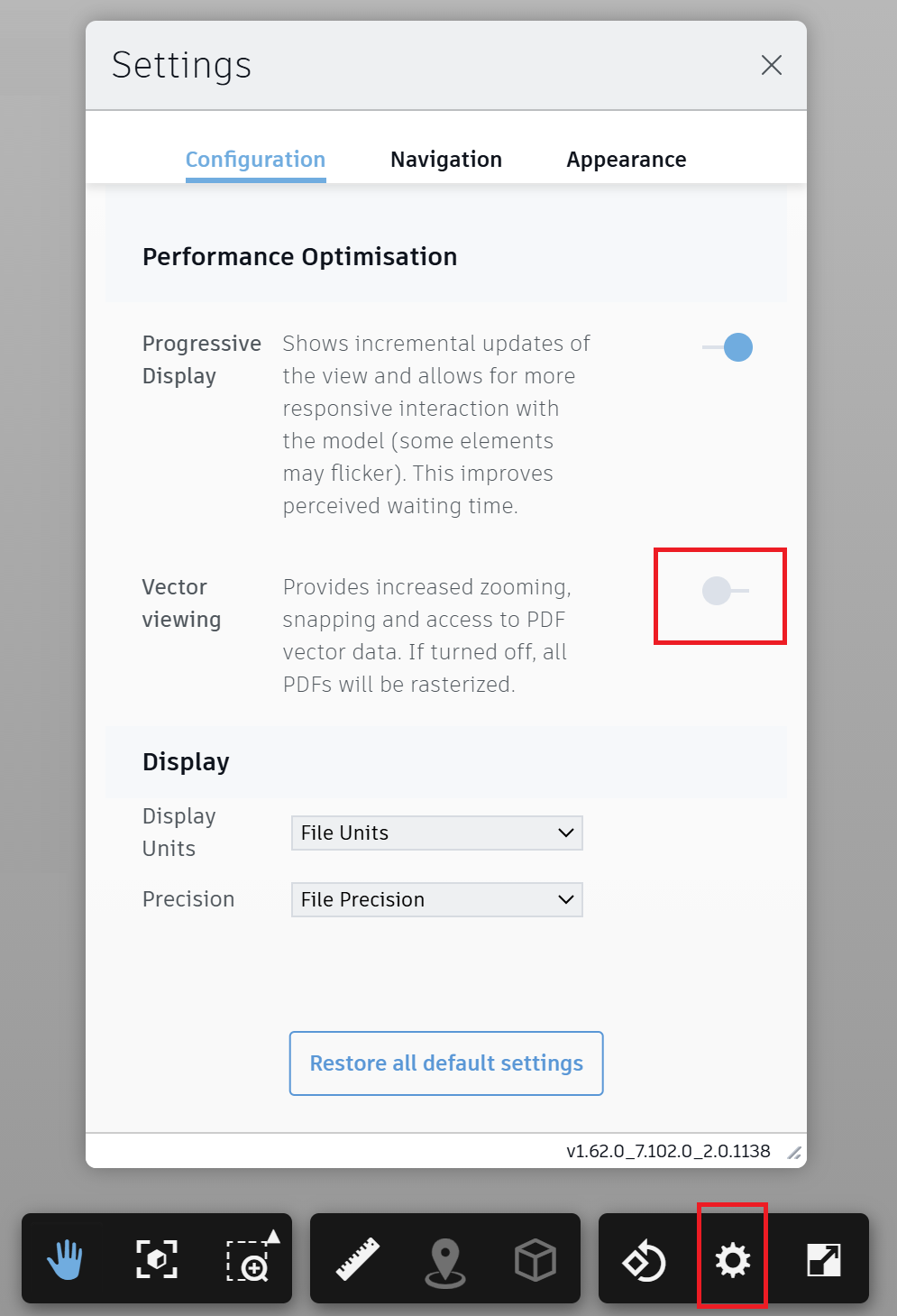
Task: Click Restore all default settings
Action: pyautogui.click(x=446, y=1063)
